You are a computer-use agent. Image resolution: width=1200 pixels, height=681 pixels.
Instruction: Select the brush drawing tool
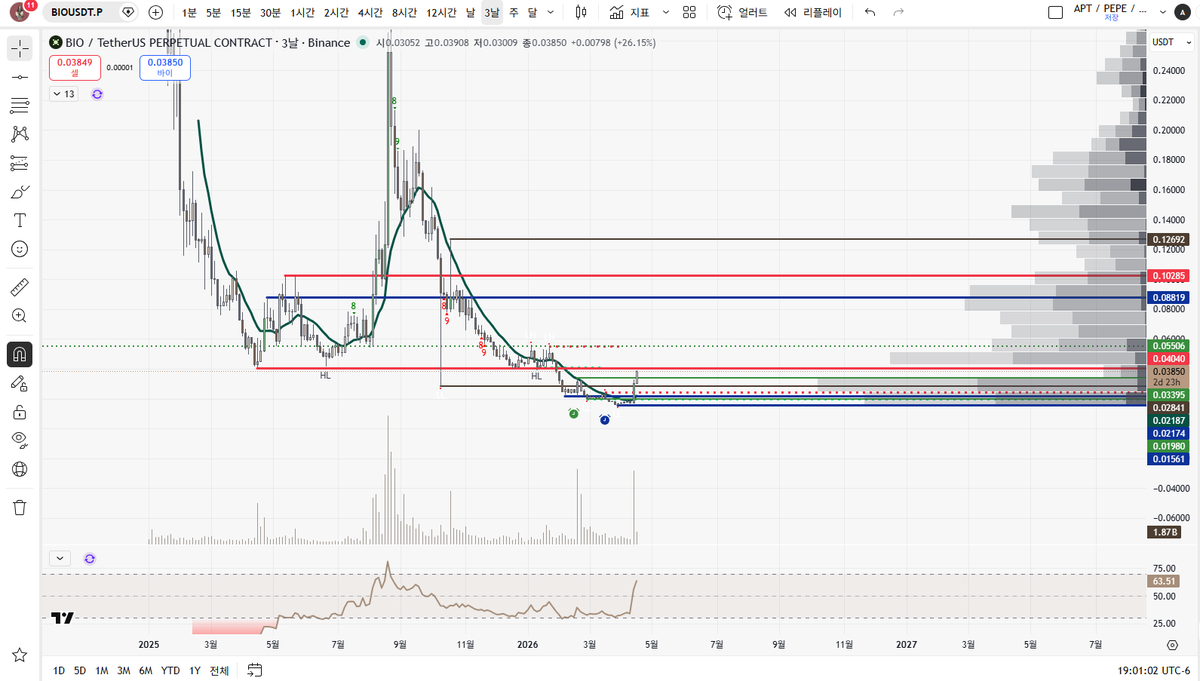19,191
